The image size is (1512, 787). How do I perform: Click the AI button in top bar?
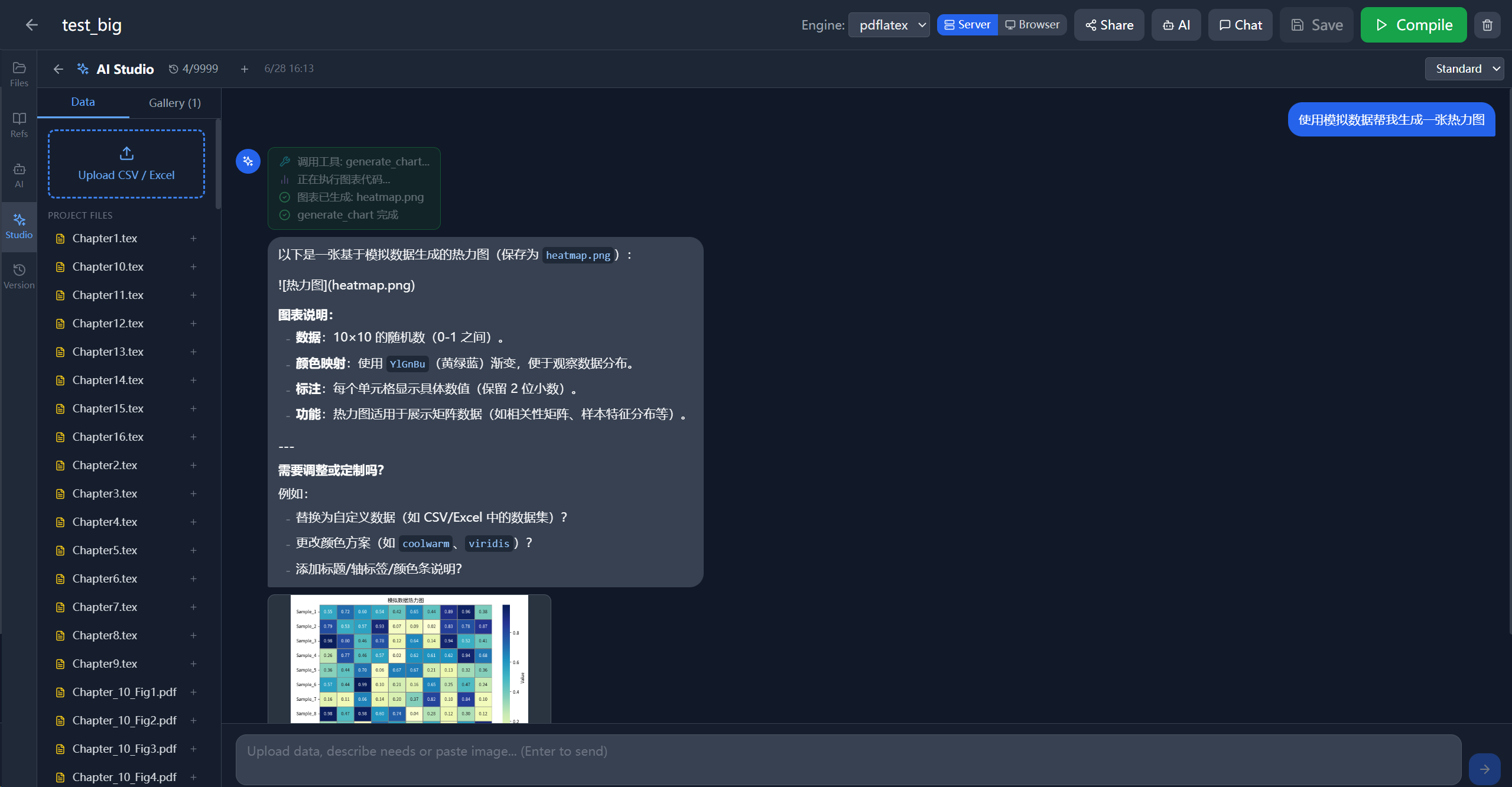1176,25
